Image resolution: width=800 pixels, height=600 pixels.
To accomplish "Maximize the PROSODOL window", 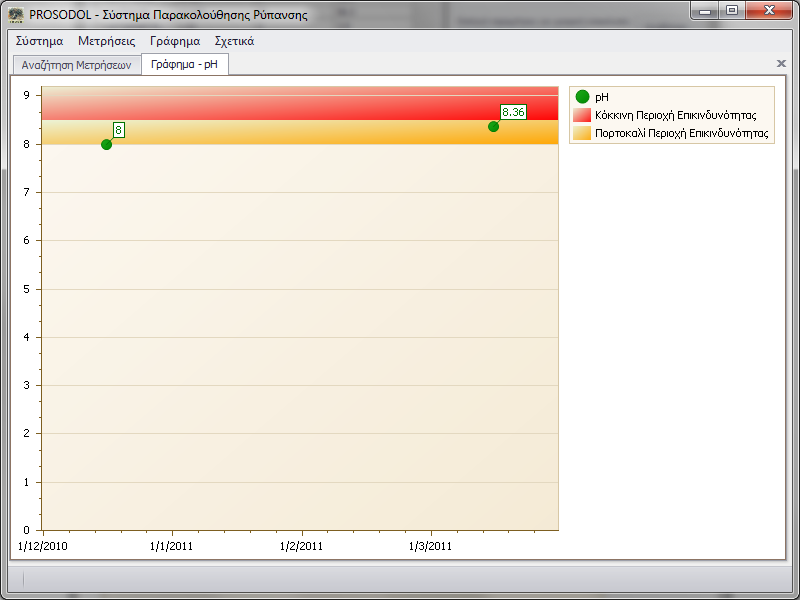I will (732, 11).
